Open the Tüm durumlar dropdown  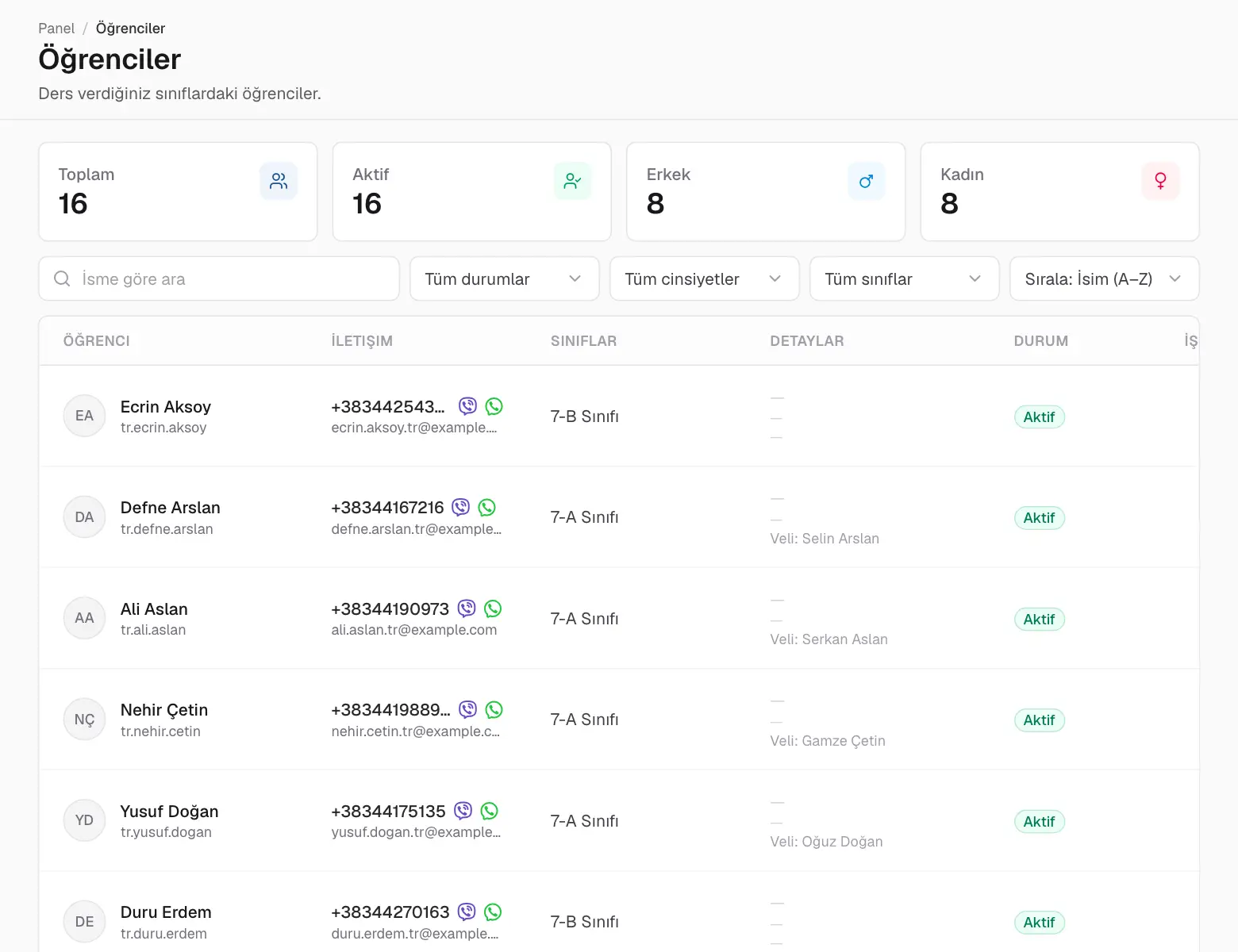(x=505, y=278)
